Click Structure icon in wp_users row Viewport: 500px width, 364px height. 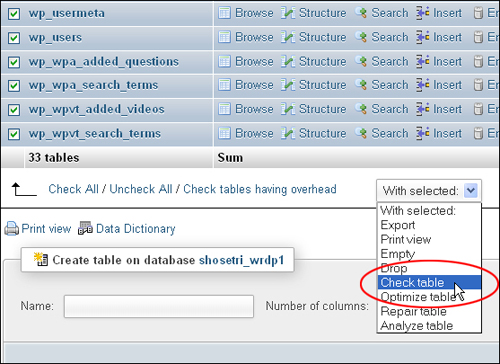coord(288,37)
